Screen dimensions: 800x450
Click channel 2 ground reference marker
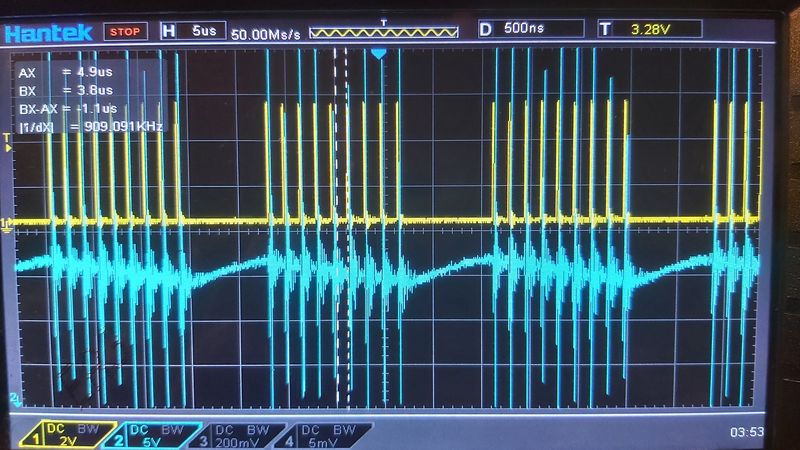[x=15, y=399]
